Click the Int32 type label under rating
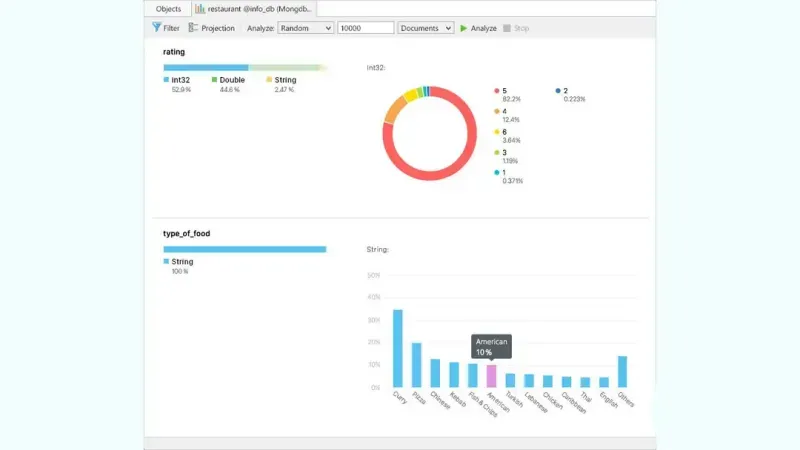The image size is (800, 450). tap(181, 80)
